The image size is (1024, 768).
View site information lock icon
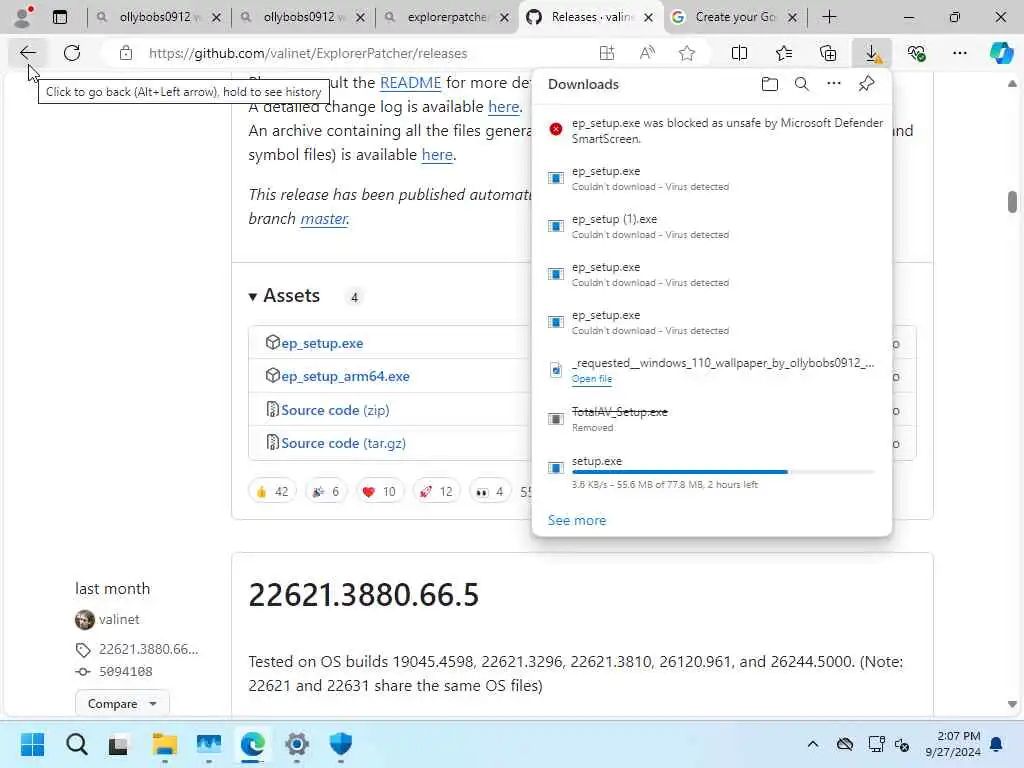pos(126,53)
